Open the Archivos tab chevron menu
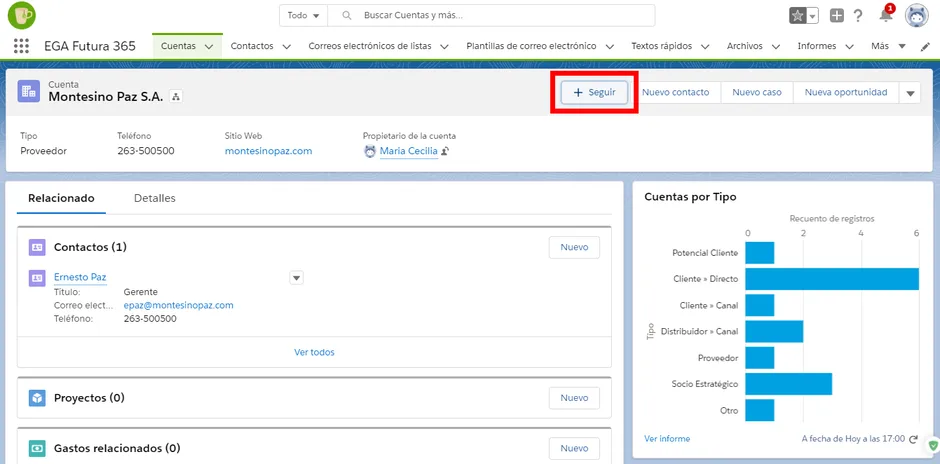940x464 pixels. point(776,46)
